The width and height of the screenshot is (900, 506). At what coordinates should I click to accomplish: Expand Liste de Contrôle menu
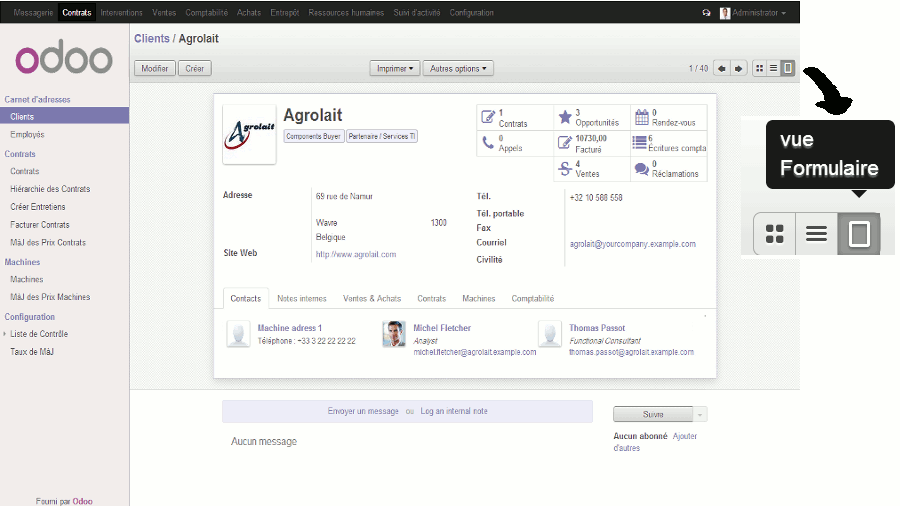pos(38,334)
